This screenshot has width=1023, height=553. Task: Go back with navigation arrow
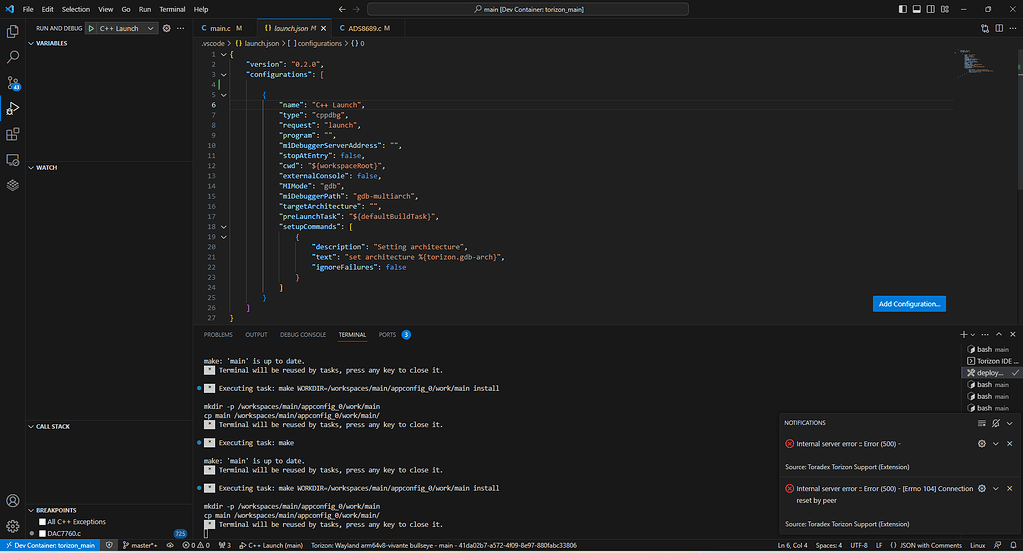tap(342, 9)
